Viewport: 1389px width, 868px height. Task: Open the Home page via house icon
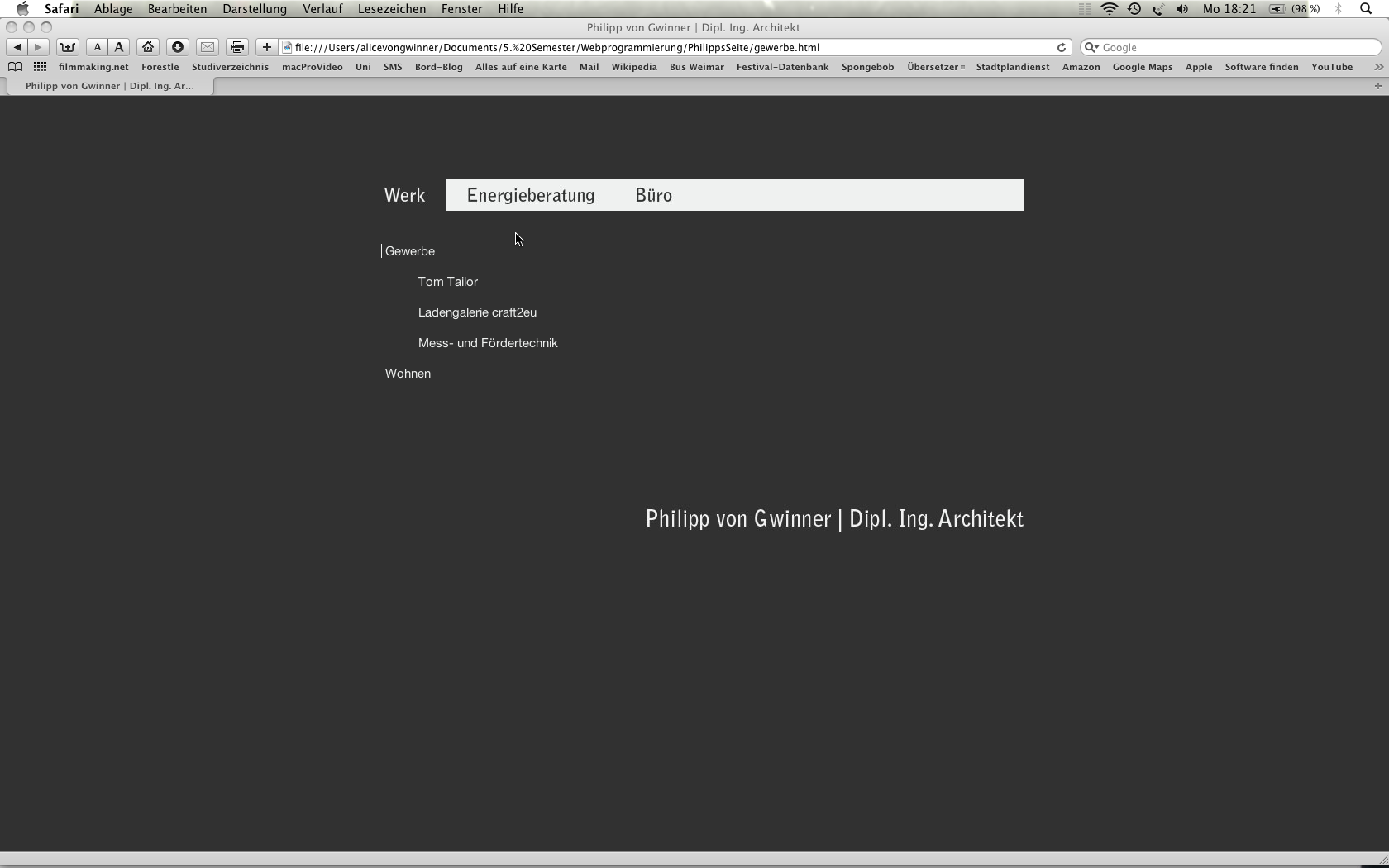[148, 47]
